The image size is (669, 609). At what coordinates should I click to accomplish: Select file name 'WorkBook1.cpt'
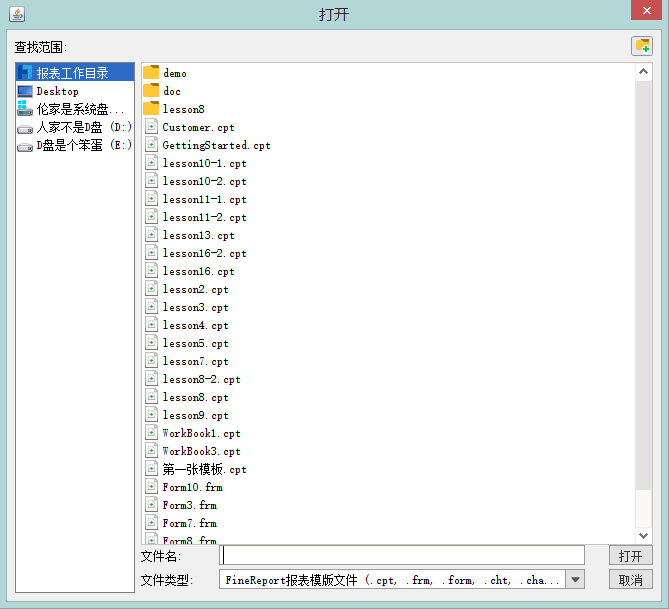201,433
